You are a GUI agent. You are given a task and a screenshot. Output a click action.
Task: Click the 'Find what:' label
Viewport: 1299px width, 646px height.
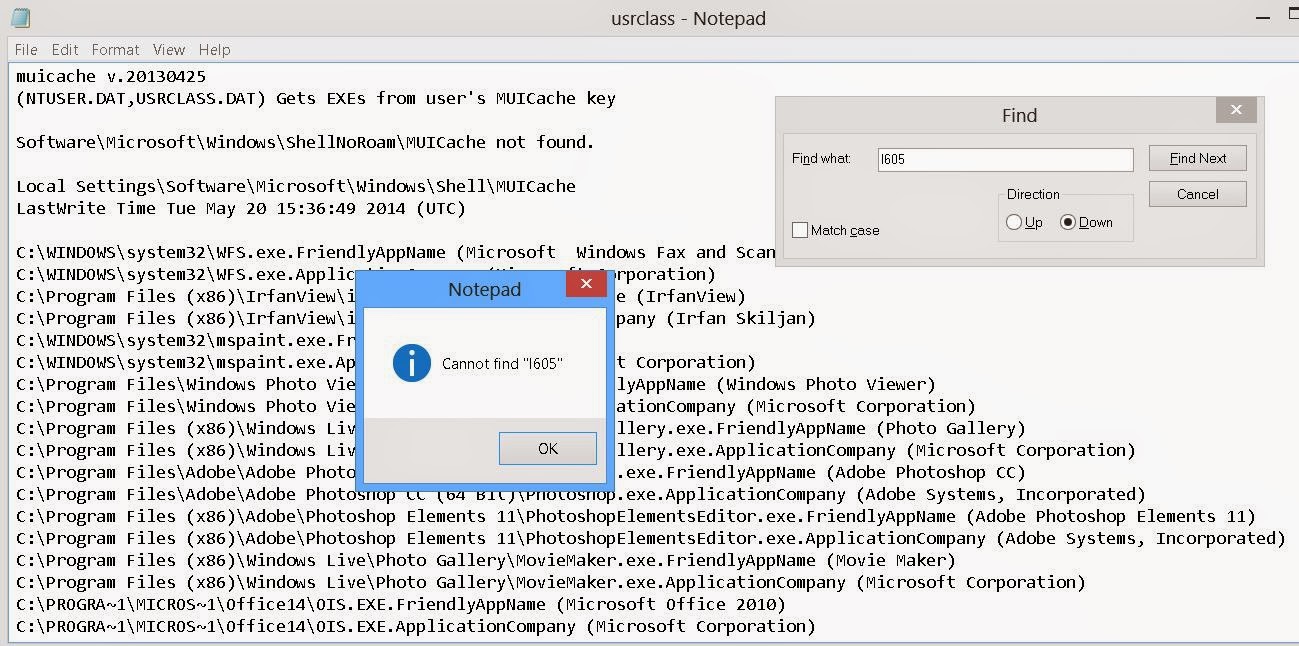[821, 158]
